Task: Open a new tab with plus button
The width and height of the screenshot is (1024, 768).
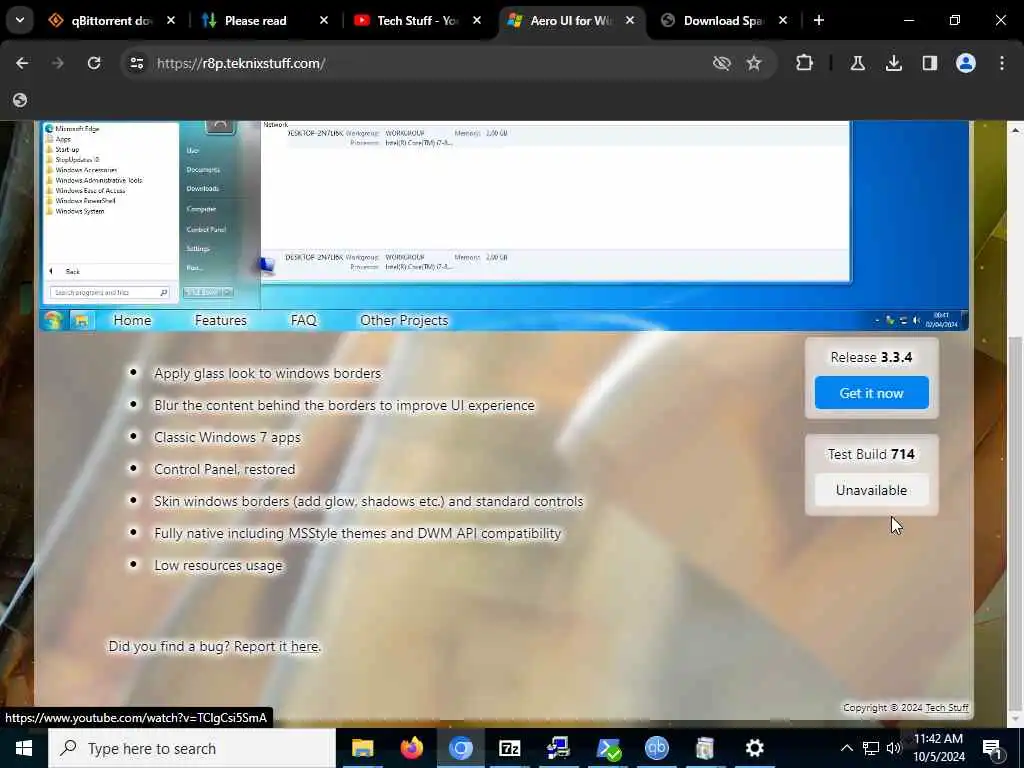Action: pos(818,20)
